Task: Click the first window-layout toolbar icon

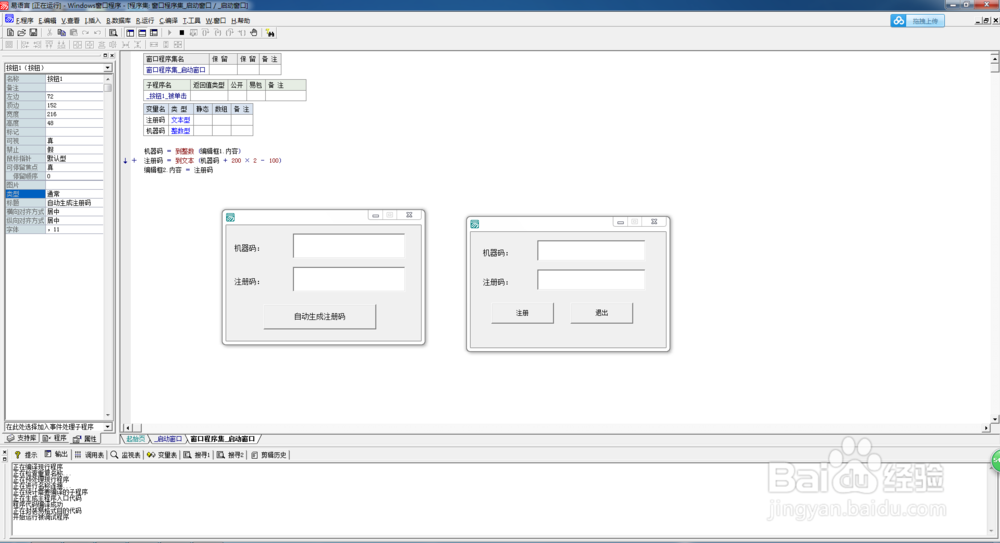Action: 130,33
